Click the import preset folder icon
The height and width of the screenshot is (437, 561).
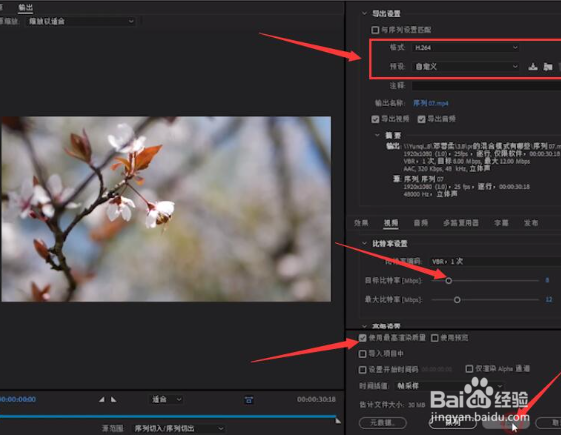point(548,67)
